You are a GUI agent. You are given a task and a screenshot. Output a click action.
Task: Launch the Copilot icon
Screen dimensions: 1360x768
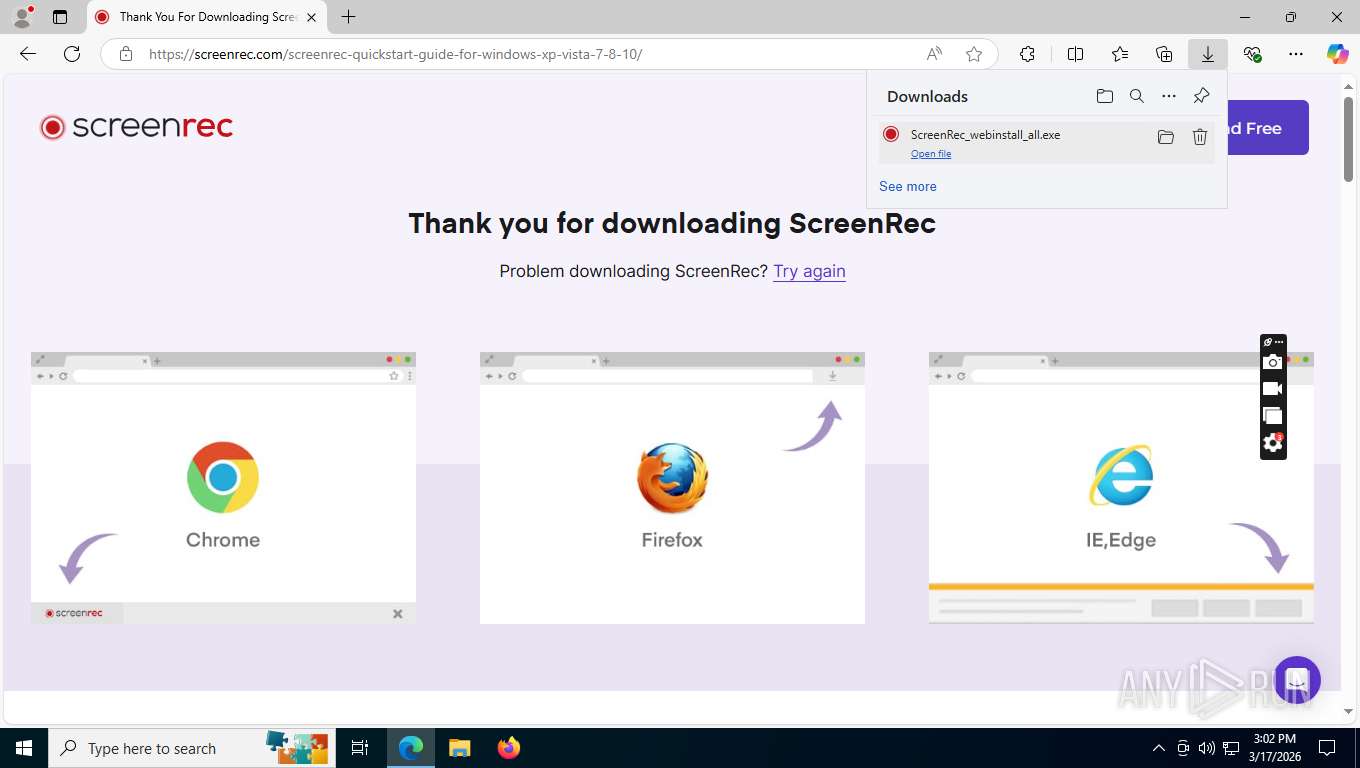tap(1338, 54)
